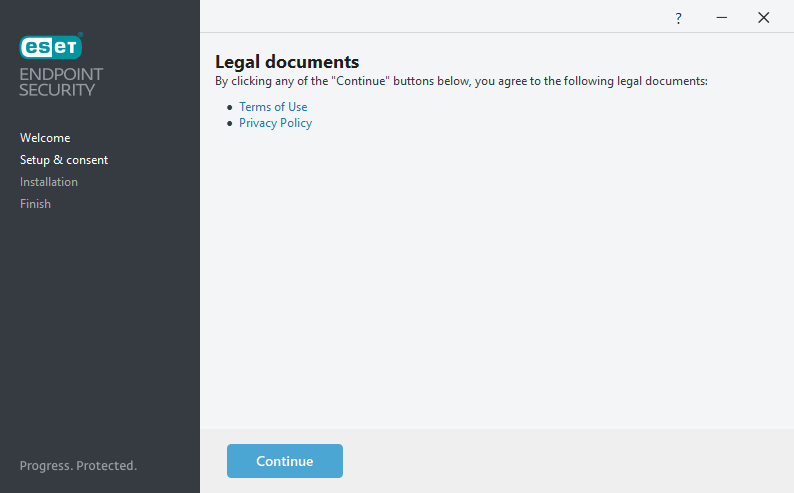
Task: Select the Welcome step in sidebar
Action: [45, 138]
